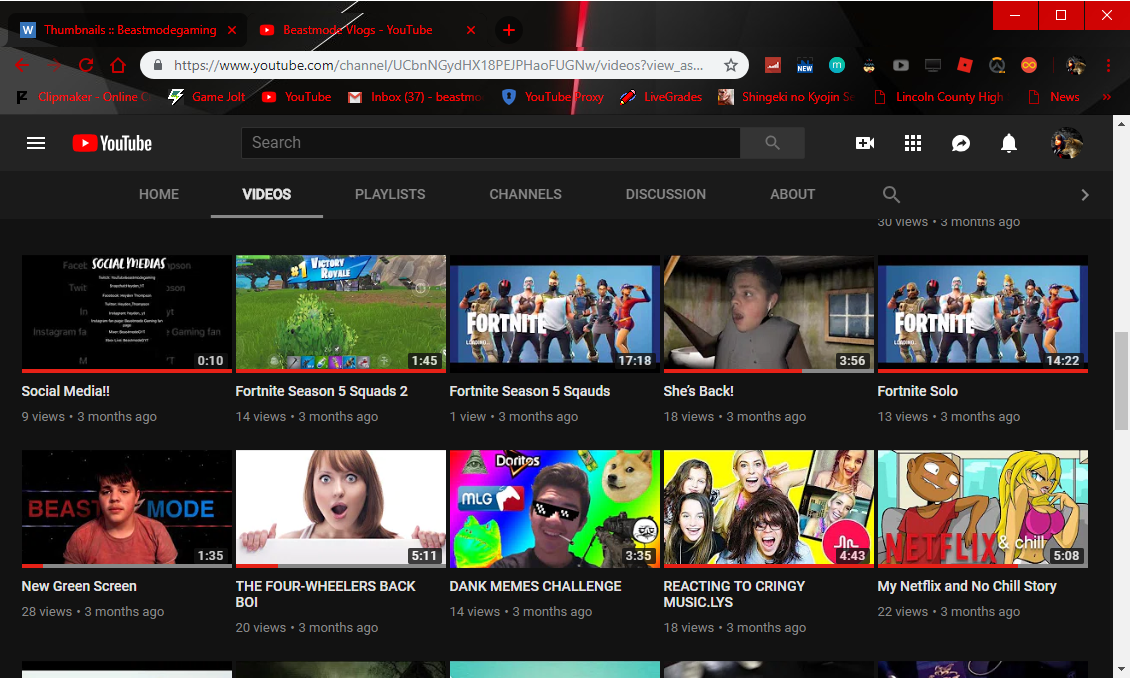Open the News bookmark
The width and height of the screenshot is (1130, 678).
pyautogui.click(x=1054, y=97)
